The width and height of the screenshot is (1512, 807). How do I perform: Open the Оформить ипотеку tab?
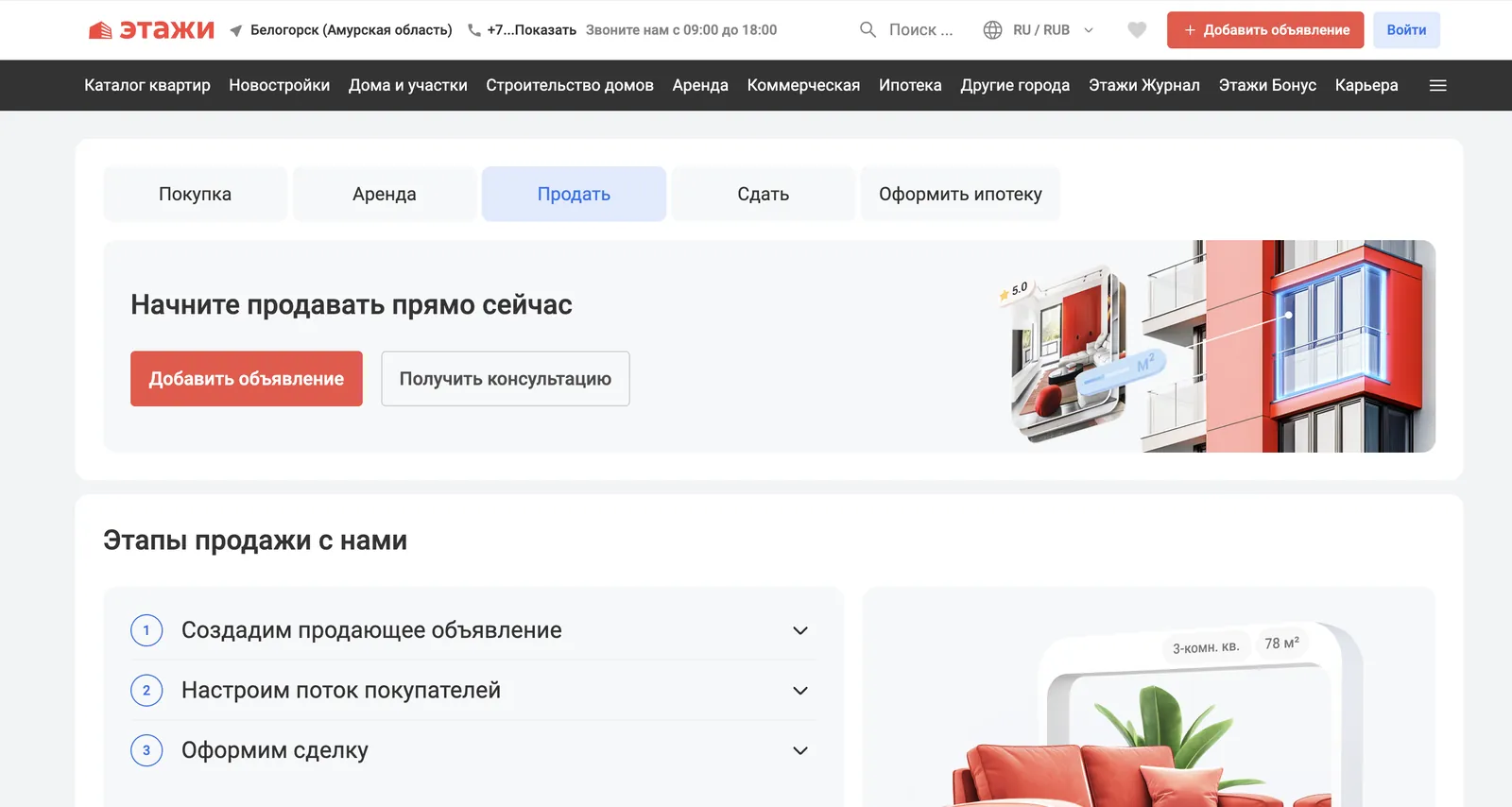click(960, 194)
